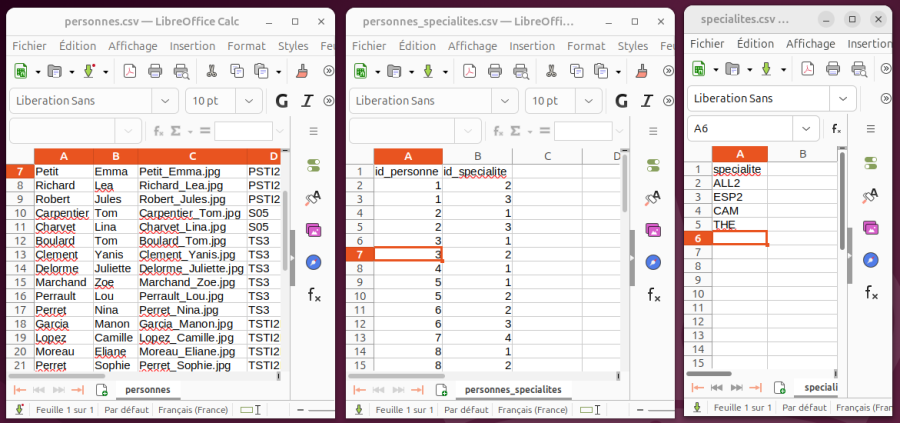Show more toolbar buttons in personnes_specialites.csv standard toolbar
Viewport: 900px width, 423px height.
[x=668, y=71]
